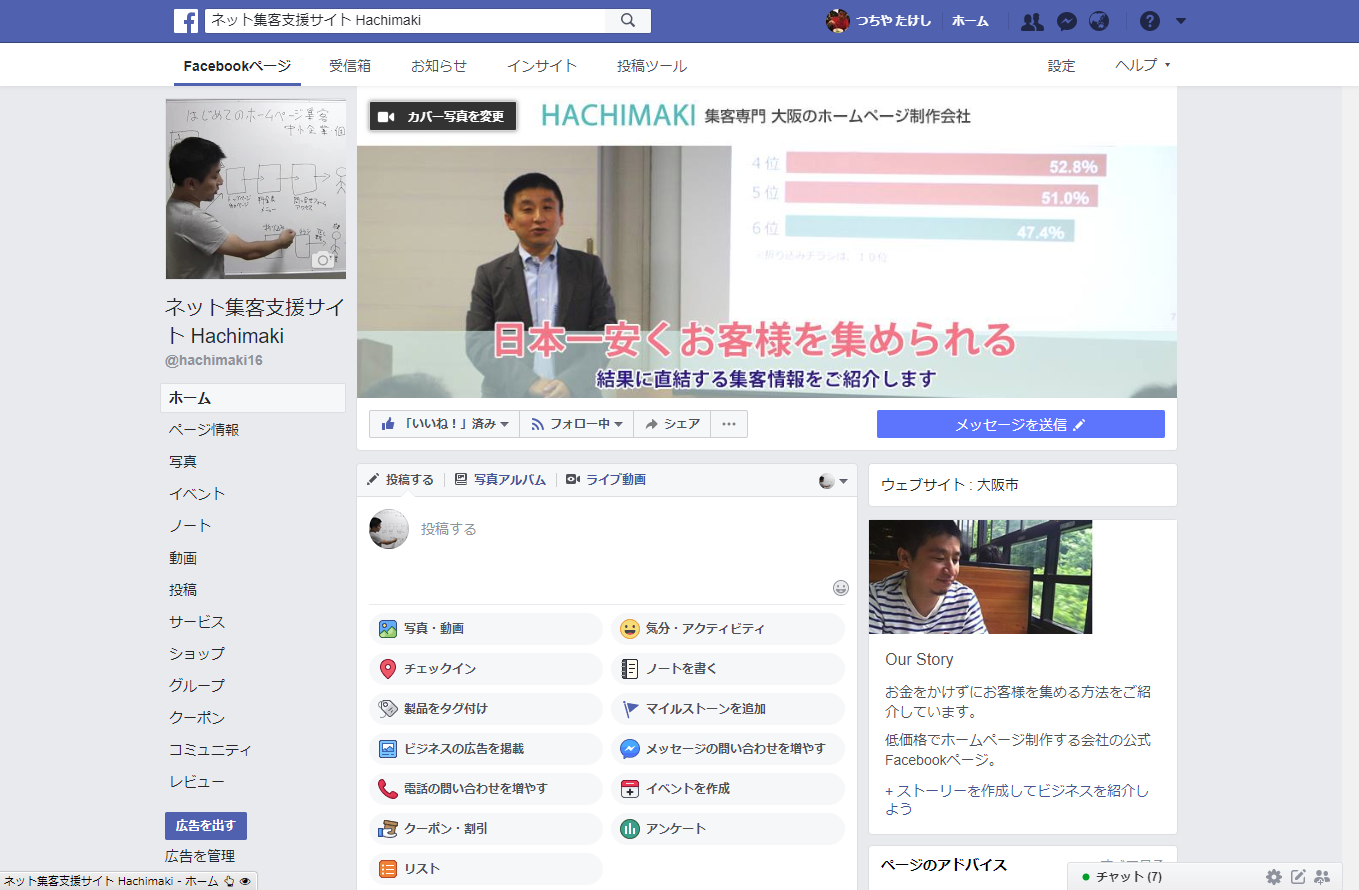Open the 「いいね！」済み dropdown
Image resolution: width=1359 pixels, height=890 pixels.
(444, 424)
